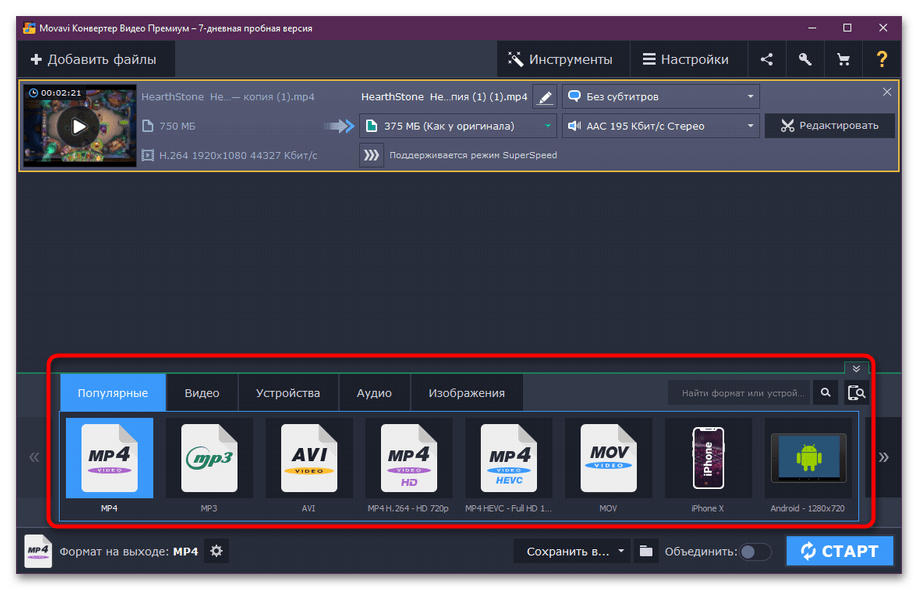Switch to the Популярные tab
Viewport: 918px width, 590px height.
[113, 393]
